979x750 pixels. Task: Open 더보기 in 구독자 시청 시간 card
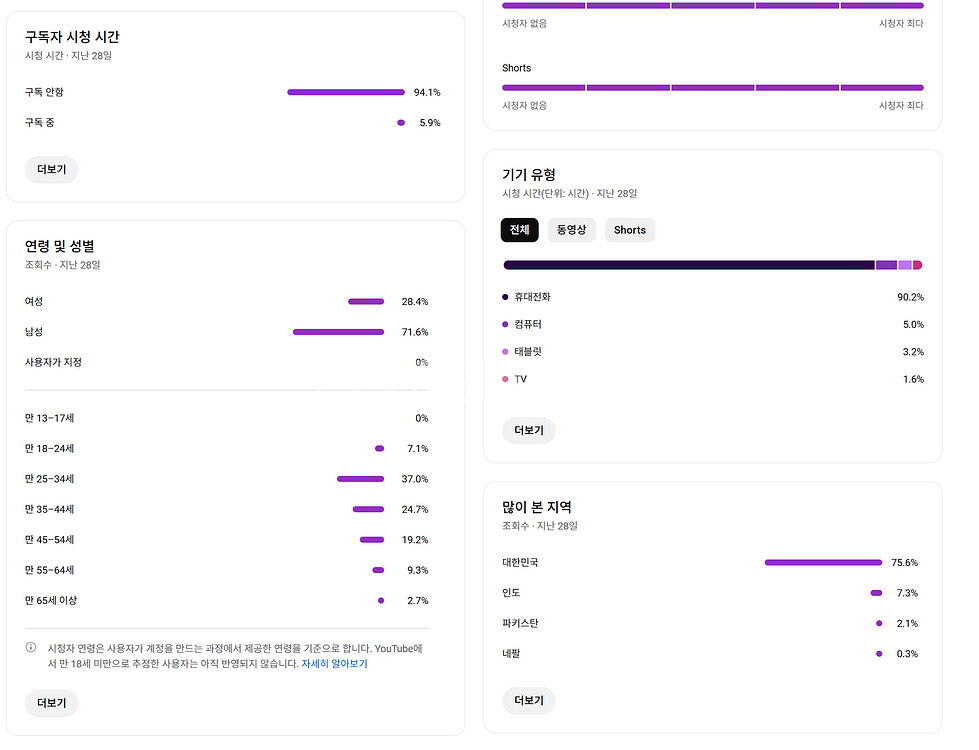52,169
